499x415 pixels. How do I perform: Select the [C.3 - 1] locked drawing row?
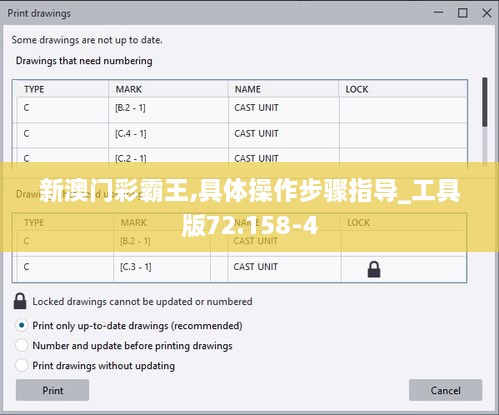tap(239, 267)
